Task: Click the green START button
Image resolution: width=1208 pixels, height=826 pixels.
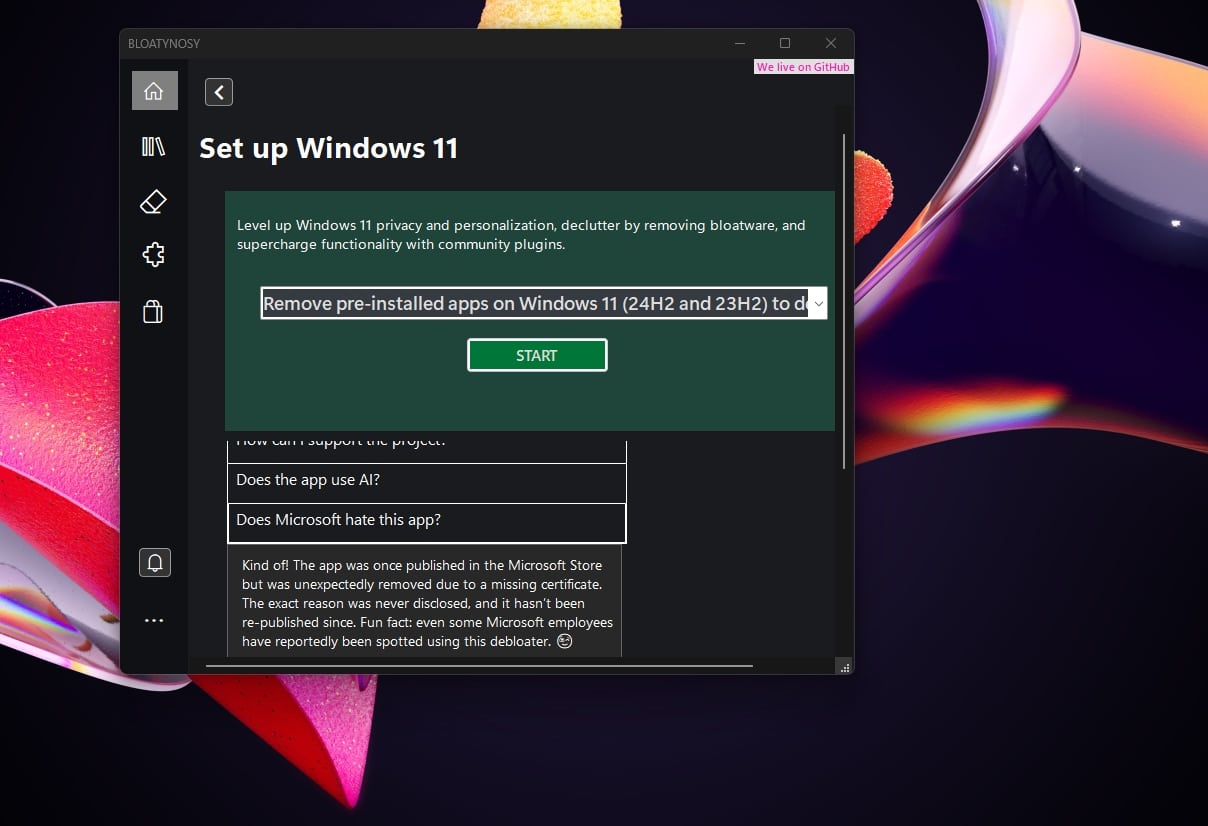Action: (537, 355)
